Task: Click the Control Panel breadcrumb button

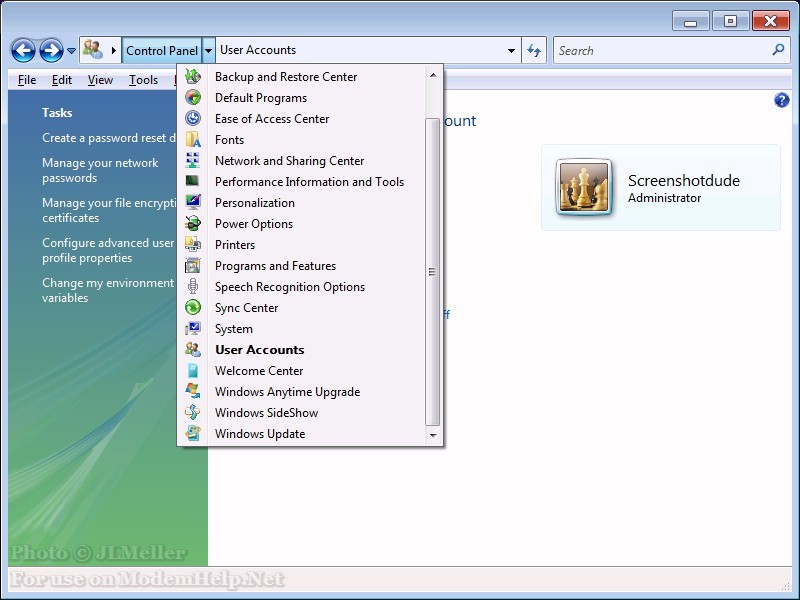Action: [x=162, y=50]
